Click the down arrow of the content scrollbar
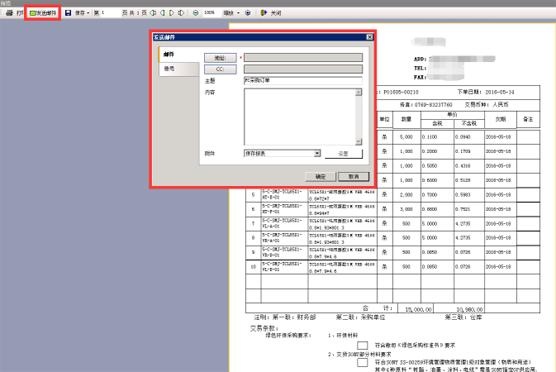 [358, 141]
